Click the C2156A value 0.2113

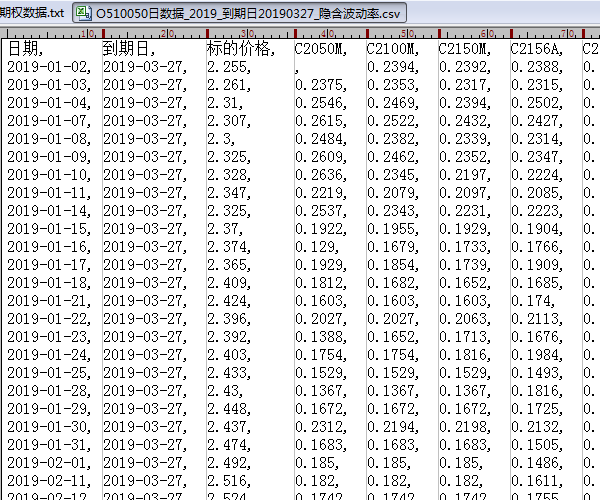coord(536,319)
